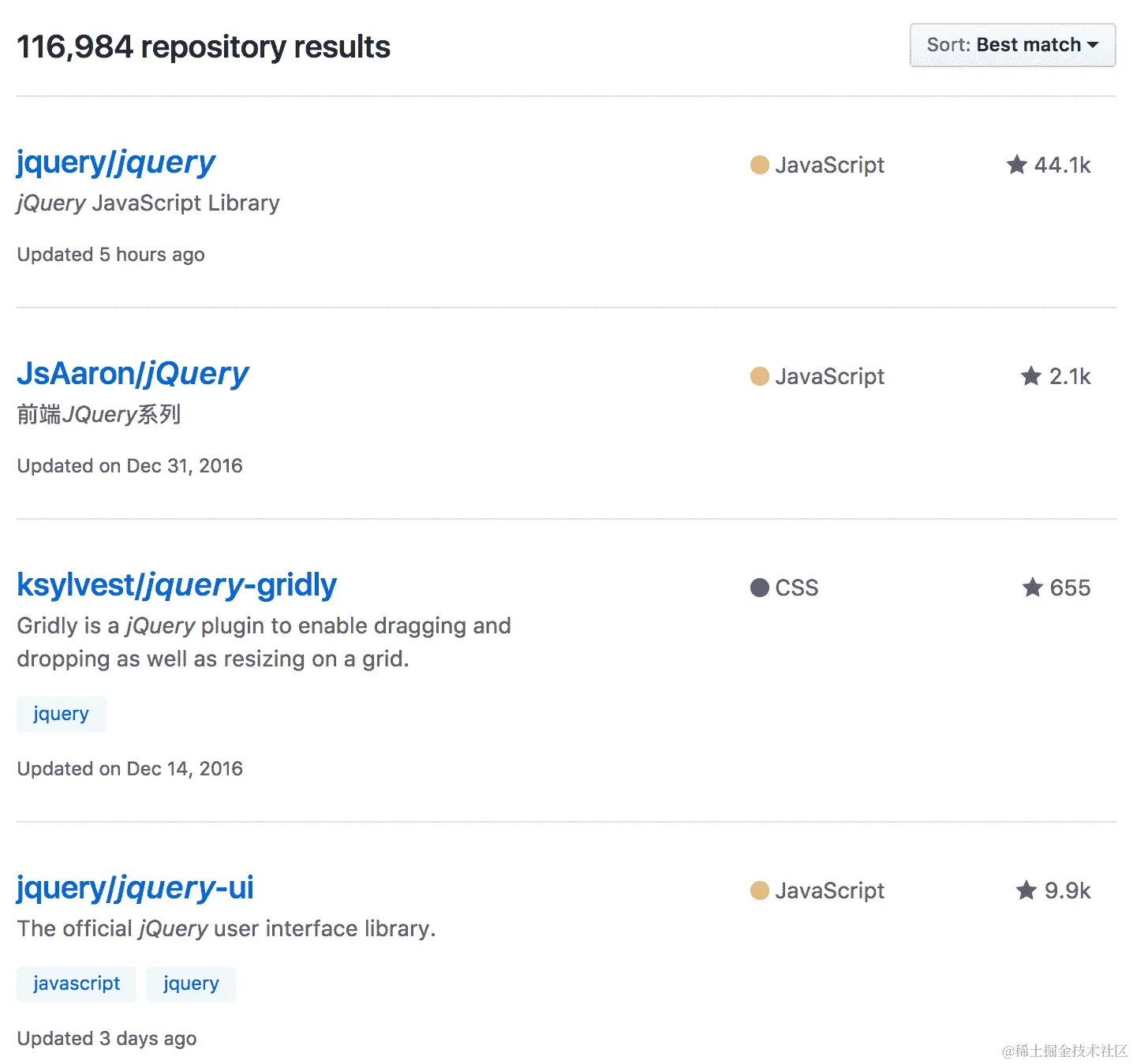Screen dimensions: 1133x1064
Task: Click the JavaScript language dot for JsAaron/jQuery
Action: (x=760, y=376)
